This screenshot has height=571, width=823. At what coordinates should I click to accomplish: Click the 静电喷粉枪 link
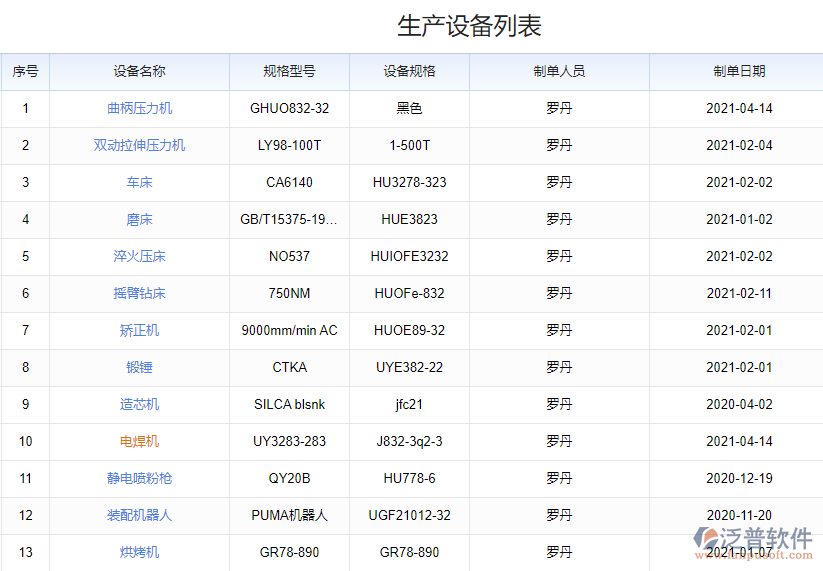[139, 478]
